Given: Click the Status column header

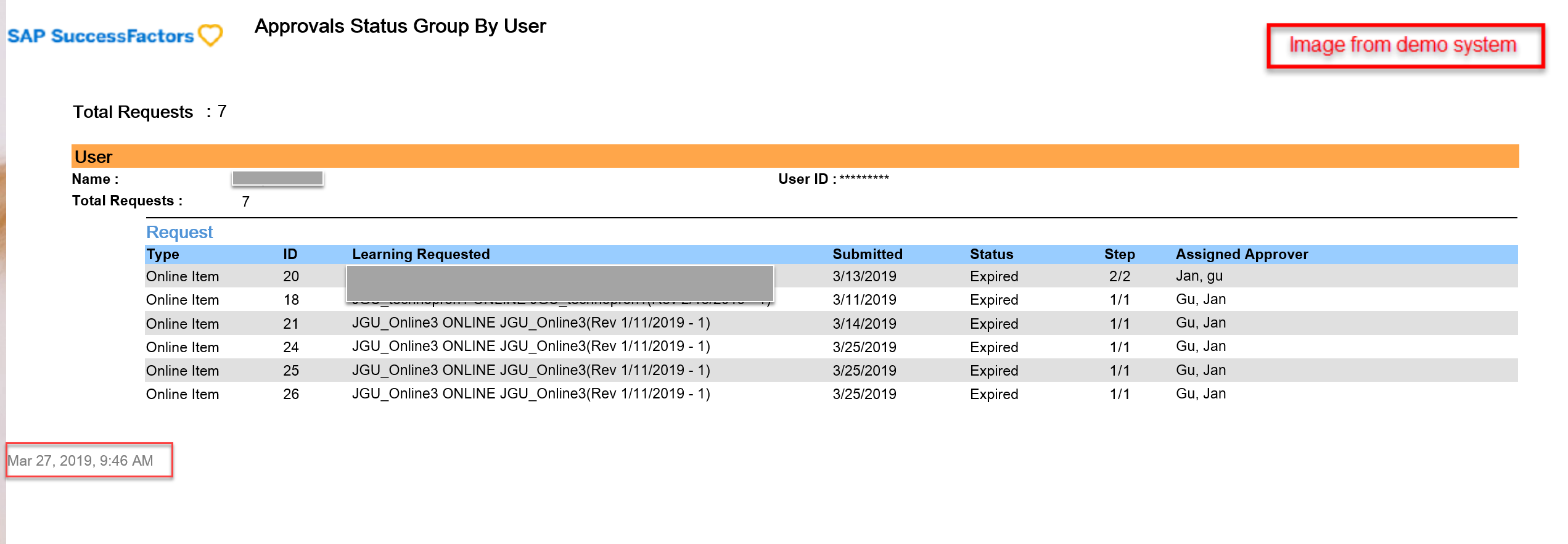Looking at the screenshot, I should click(x=991, y=254).
